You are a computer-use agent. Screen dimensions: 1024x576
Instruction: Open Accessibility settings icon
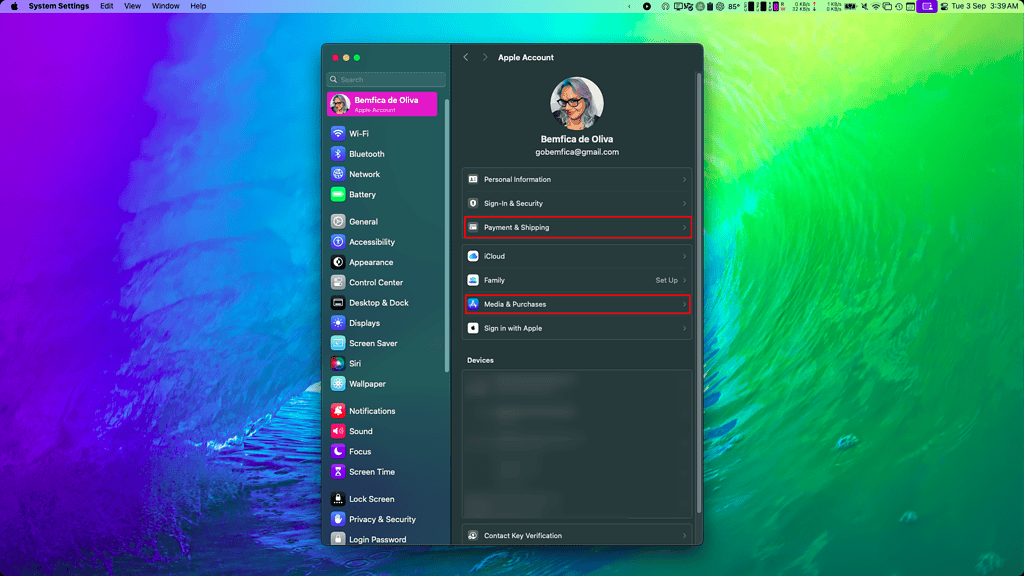pos(338,242)
